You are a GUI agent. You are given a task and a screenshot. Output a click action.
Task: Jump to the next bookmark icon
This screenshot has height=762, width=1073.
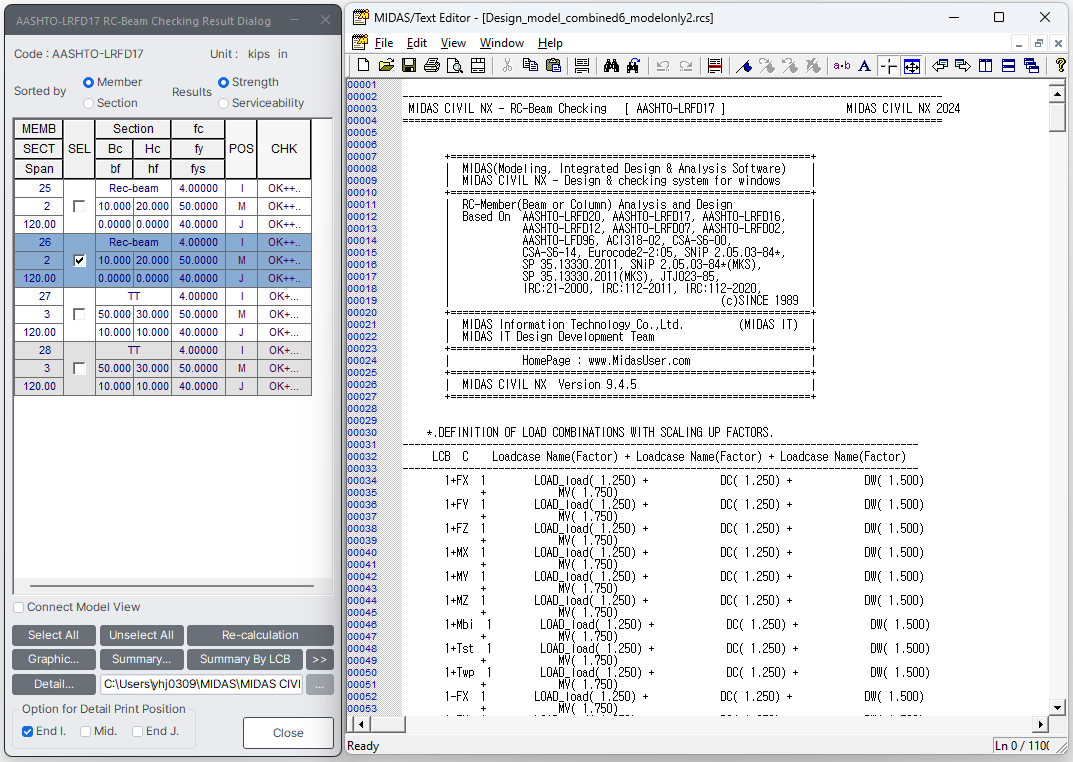(767, 66)
